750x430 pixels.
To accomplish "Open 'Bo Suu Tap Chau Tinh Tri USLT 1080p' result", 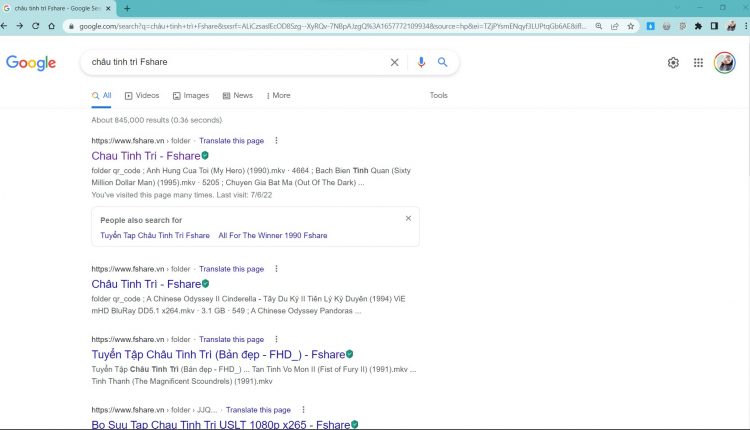I will tap(221, 424).
